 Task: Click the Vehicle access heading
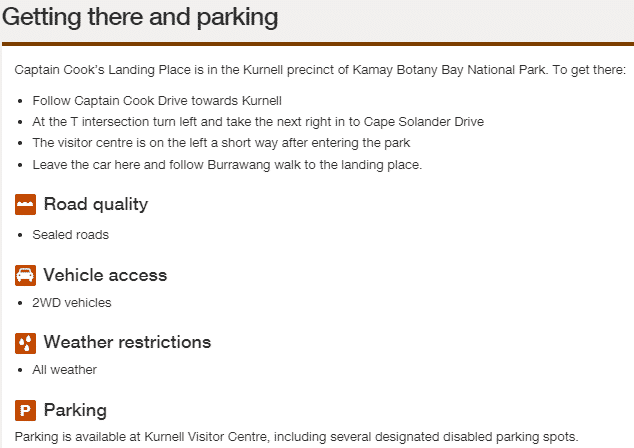click(105, 275)
